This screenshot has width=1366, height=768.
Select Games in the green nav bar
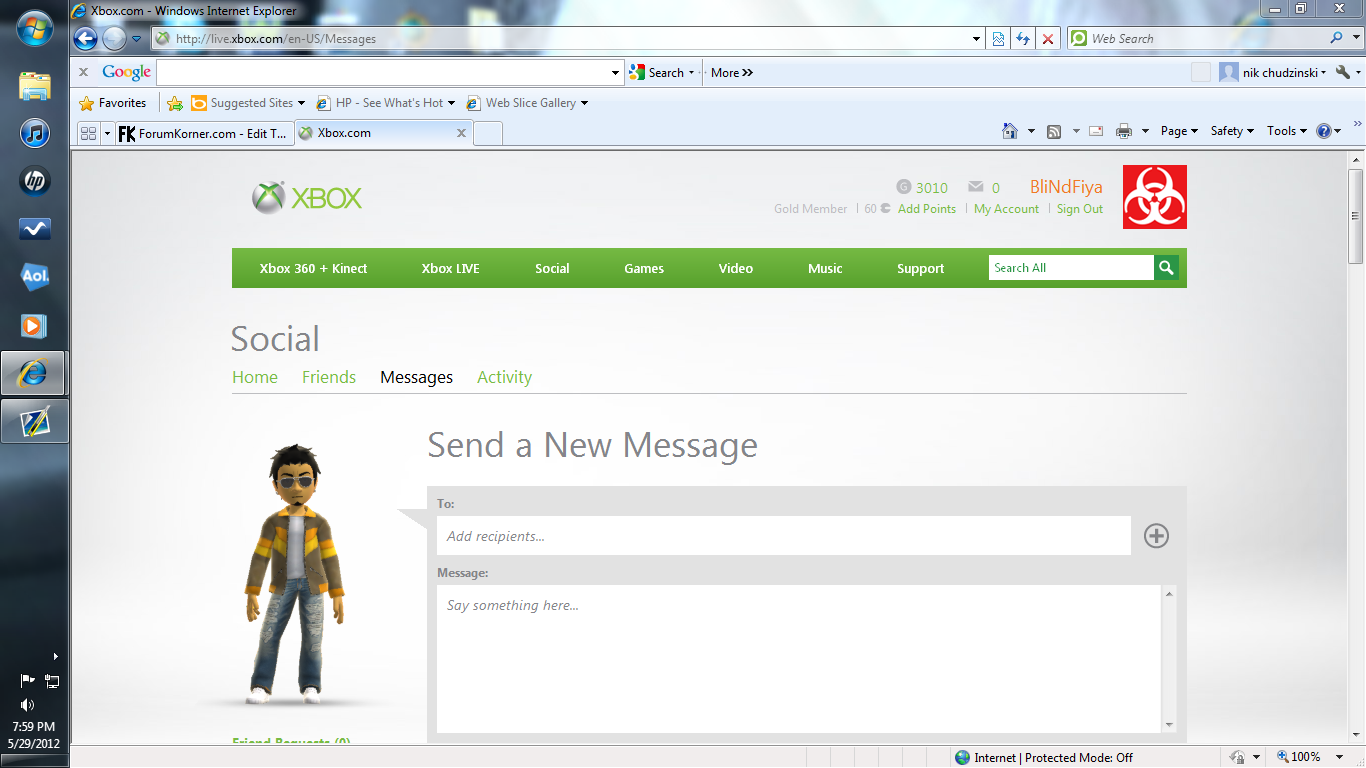click(x=644, y=268)
